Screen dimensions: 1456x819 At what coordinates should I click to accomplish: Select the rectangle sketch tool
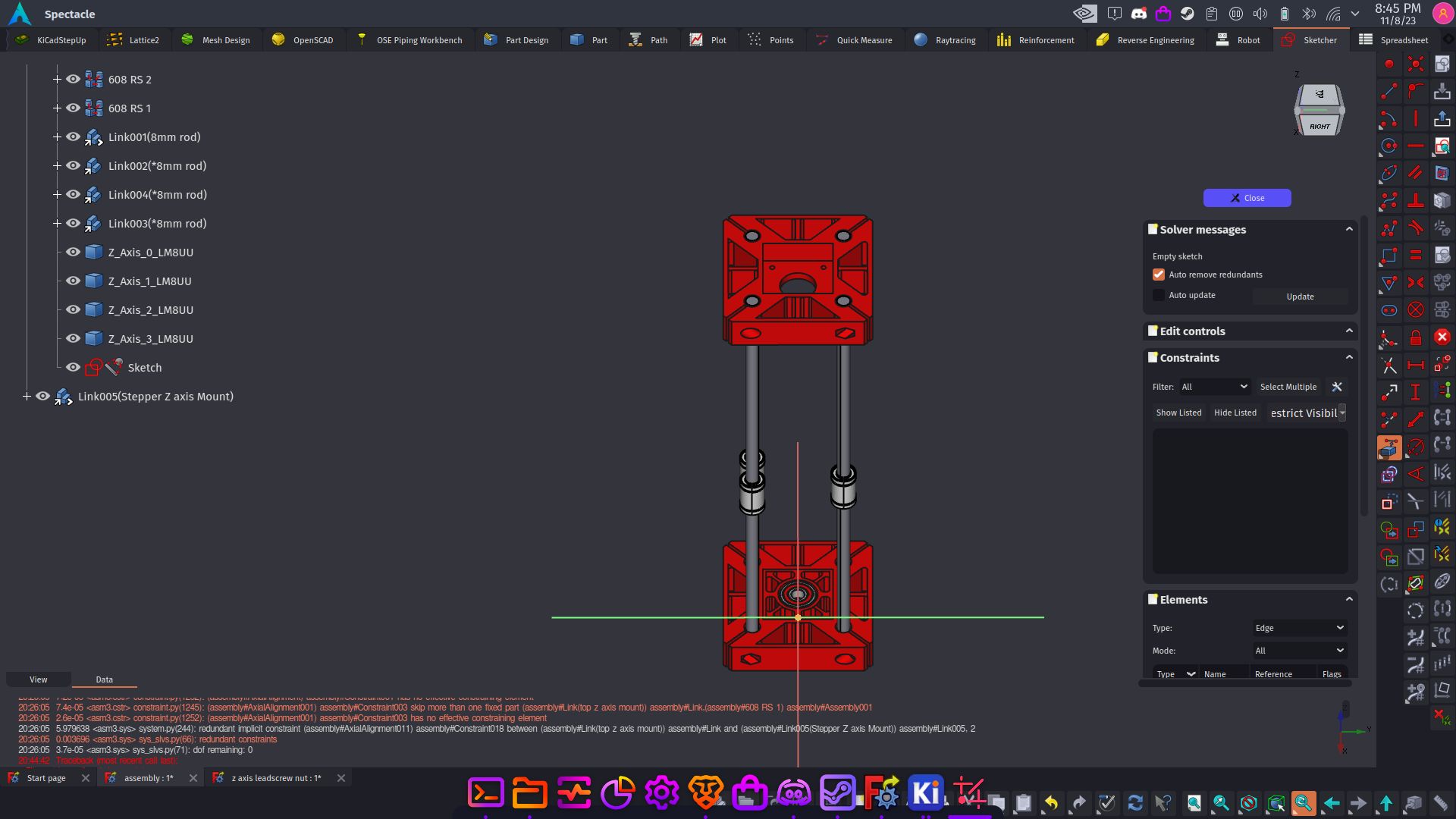(1389, 256)
